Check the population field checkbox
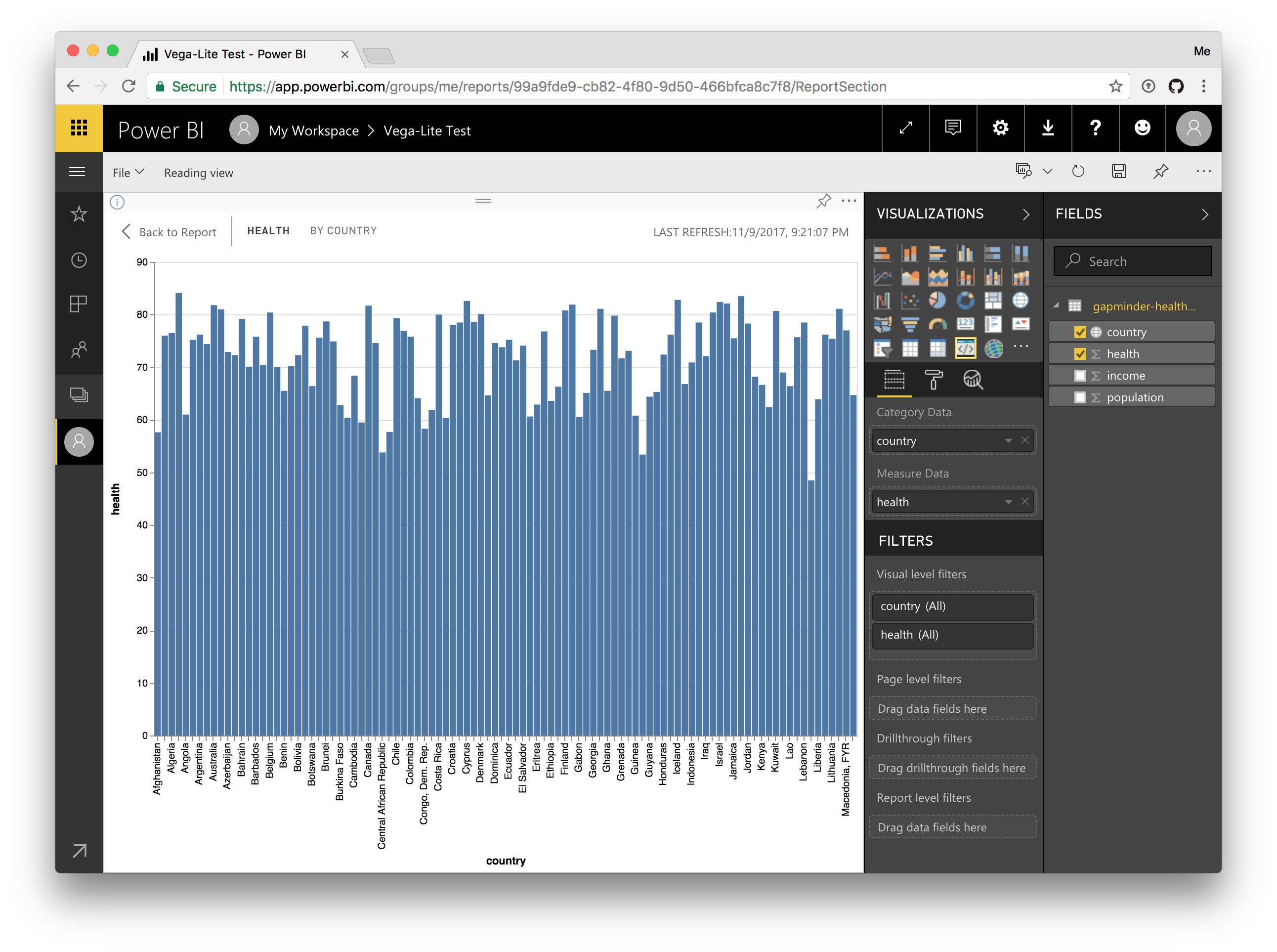The height and width of the screenshot is (952, 1277). (x=1080, y=397)
